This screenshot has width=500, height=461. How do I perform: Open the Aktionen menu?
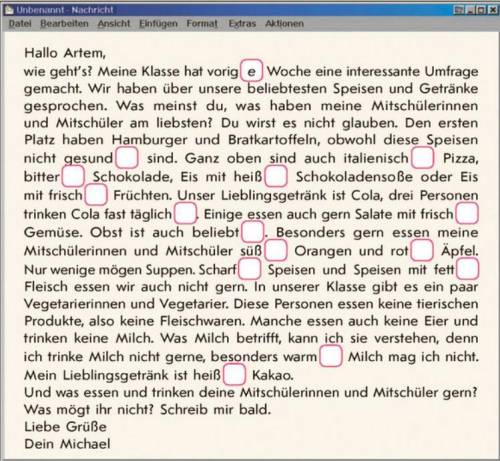tap(284, 24)
